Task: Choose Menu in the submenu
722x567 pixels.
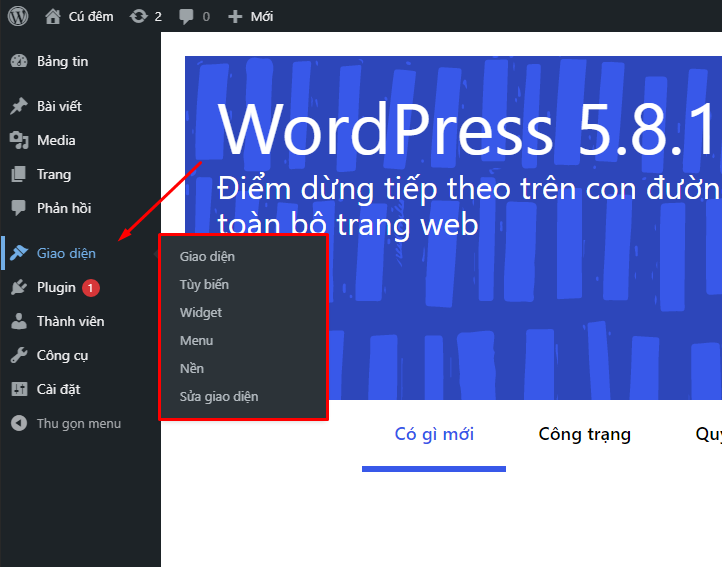Action: point(196,341)
